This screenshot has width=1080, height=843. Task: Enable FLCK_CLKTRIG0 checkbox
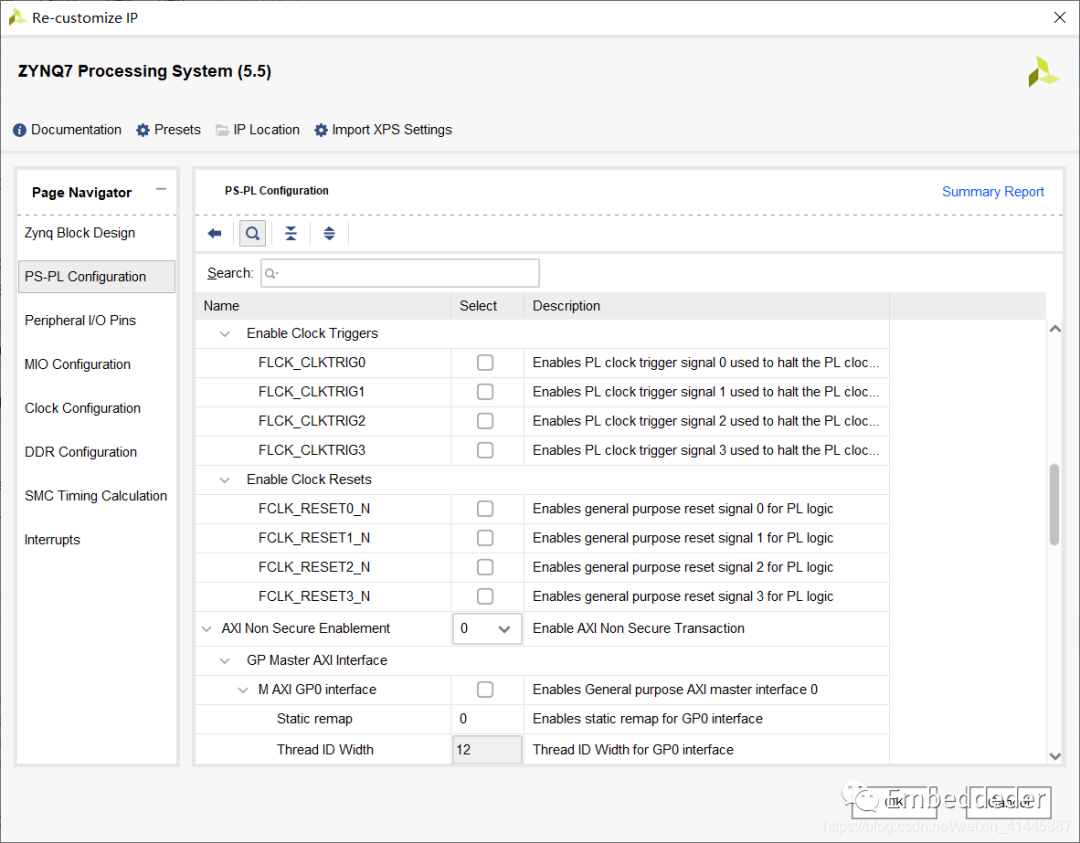(x=485, y=362)
